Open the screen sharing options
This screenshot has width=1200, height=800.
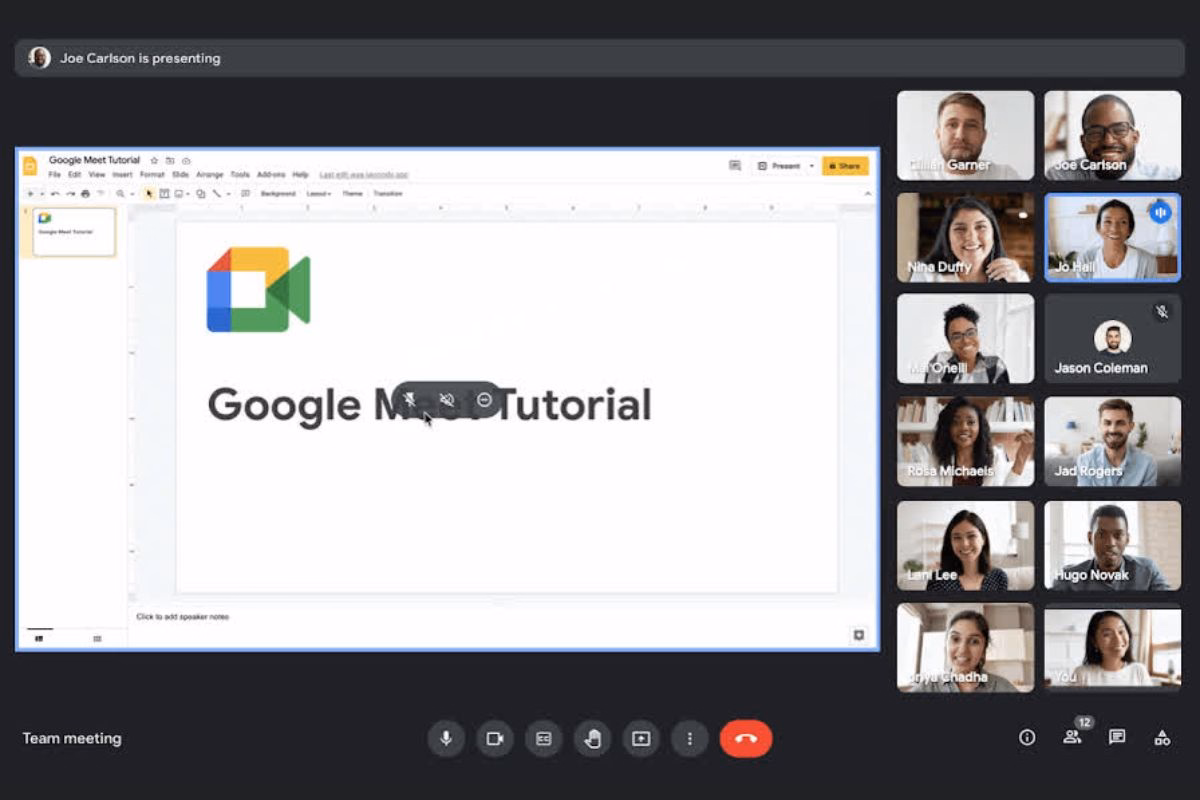(x=641, y=738)
